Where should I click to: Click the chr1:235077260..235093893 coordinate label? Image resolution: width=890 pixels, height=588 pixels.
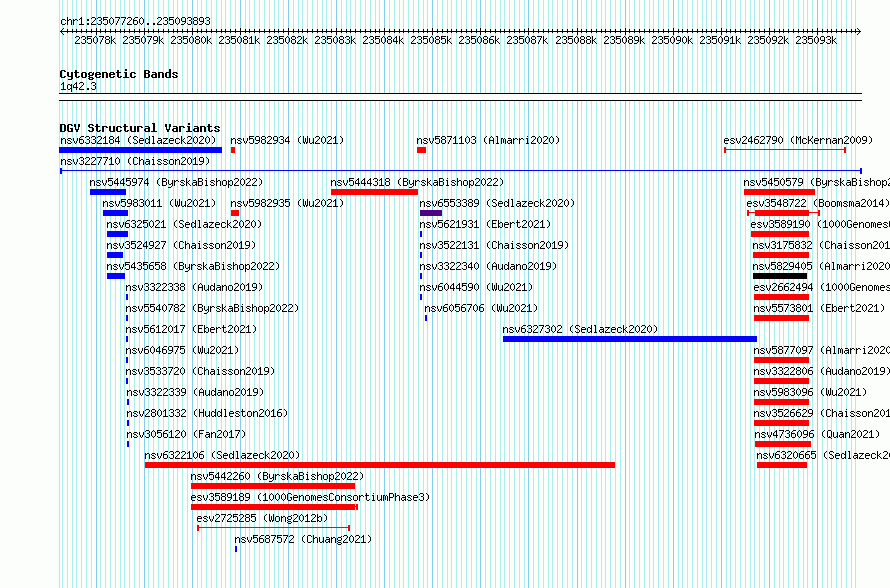pos(135,21)
